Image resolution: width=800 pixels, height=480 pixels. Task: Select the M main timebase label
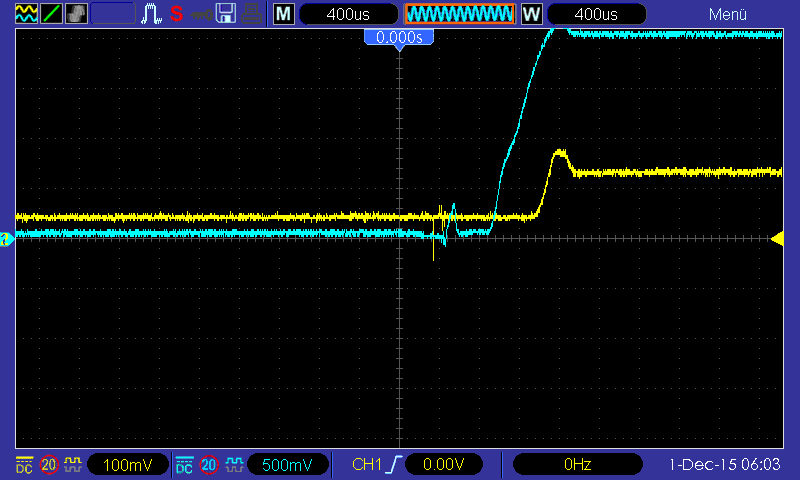pyautogui.click(x=284, y=14)
